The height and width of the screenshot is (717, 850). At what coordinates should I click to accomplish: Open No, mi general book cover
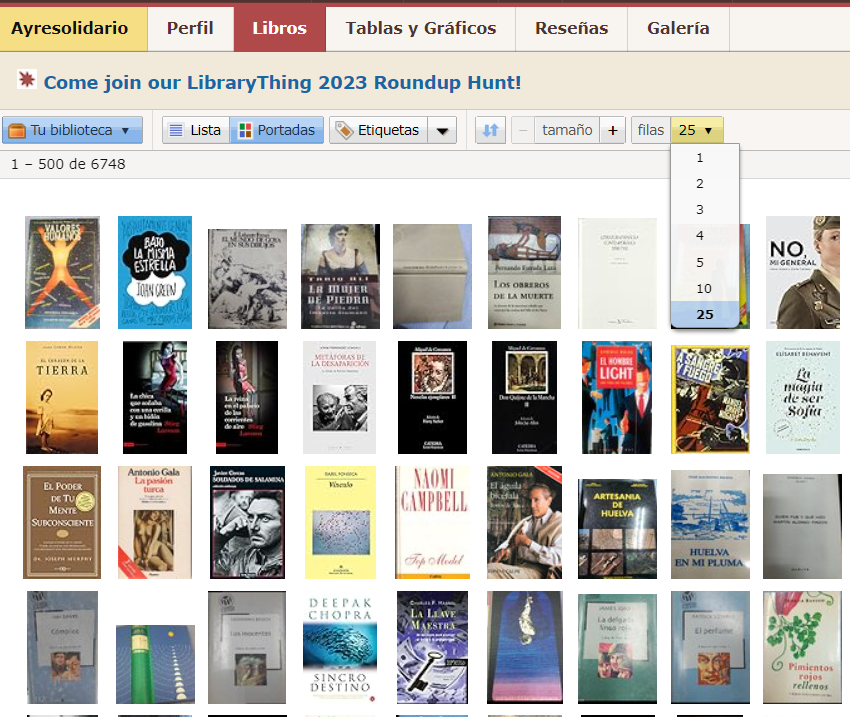(803, 273)
